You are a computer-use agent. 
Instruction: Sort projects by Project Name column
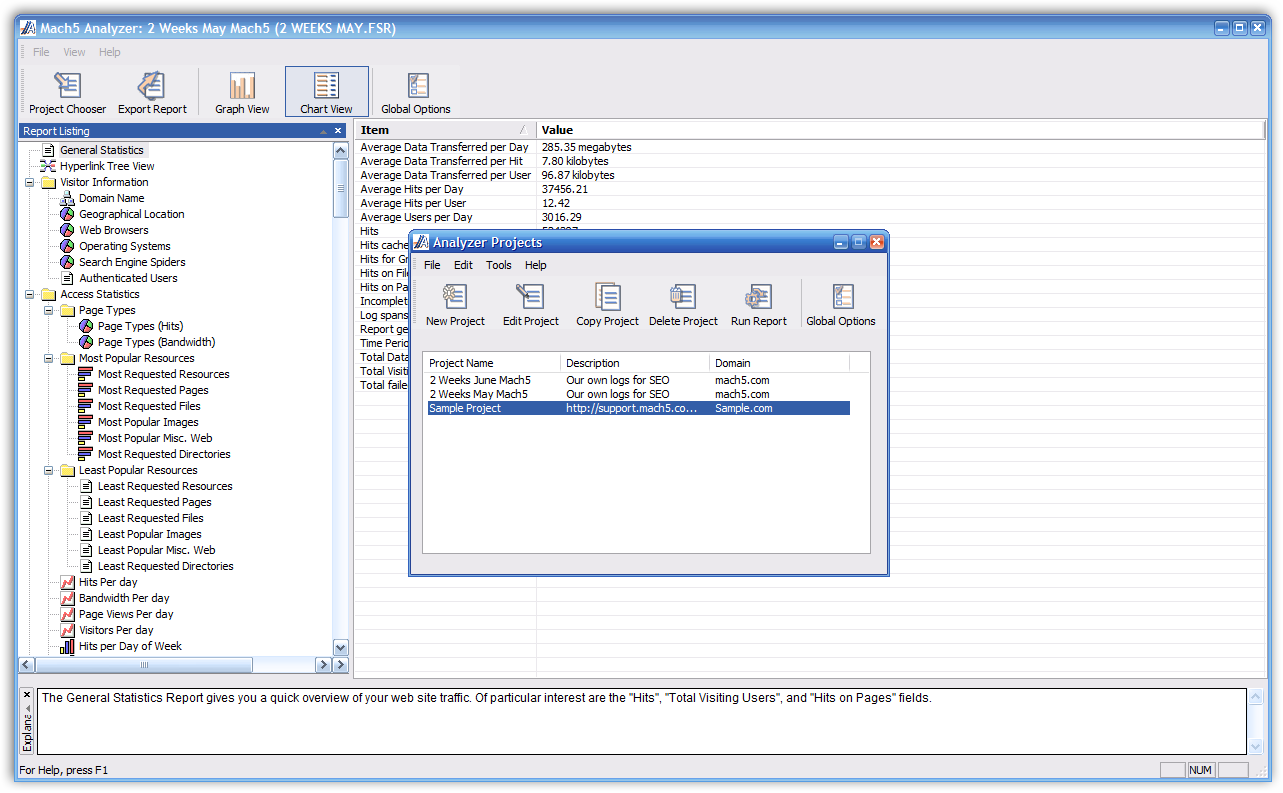pos(493,363)
